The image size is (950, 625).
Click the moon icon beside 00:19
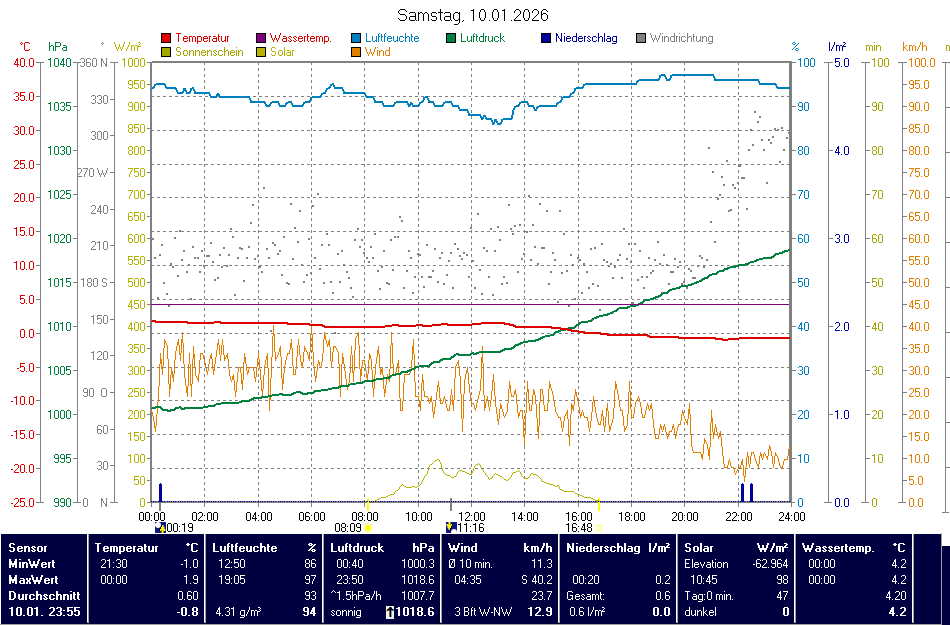pos(161,527)
